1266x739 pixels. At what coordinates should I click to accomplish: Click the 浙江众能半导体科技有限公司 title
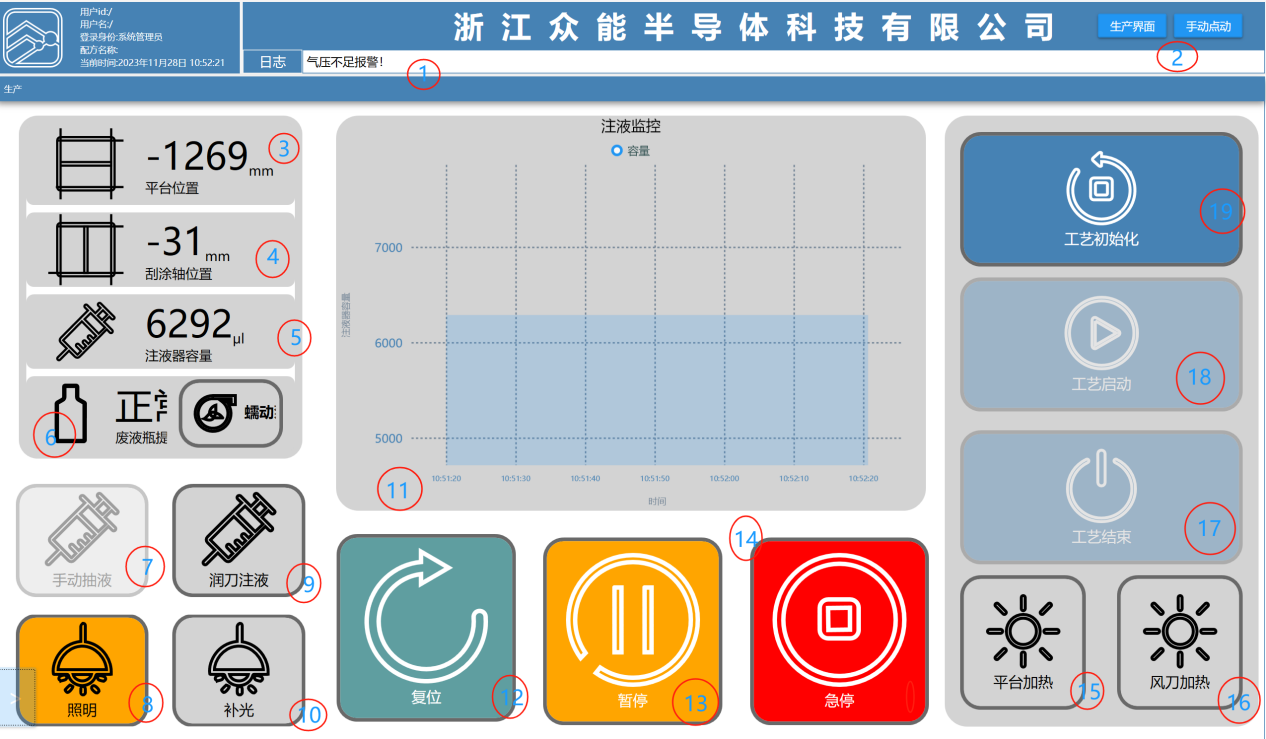coord(755,27)
